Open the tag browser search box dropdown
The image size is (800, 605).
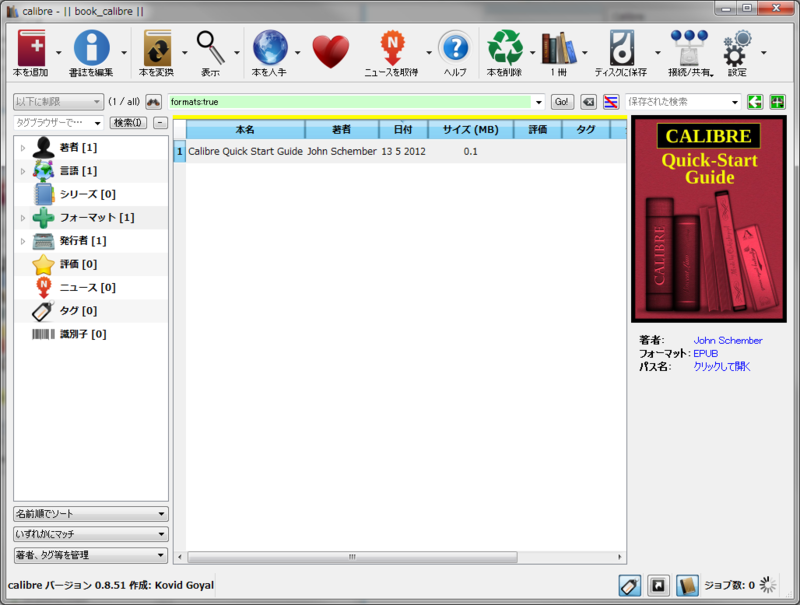[x=97, y=123]
